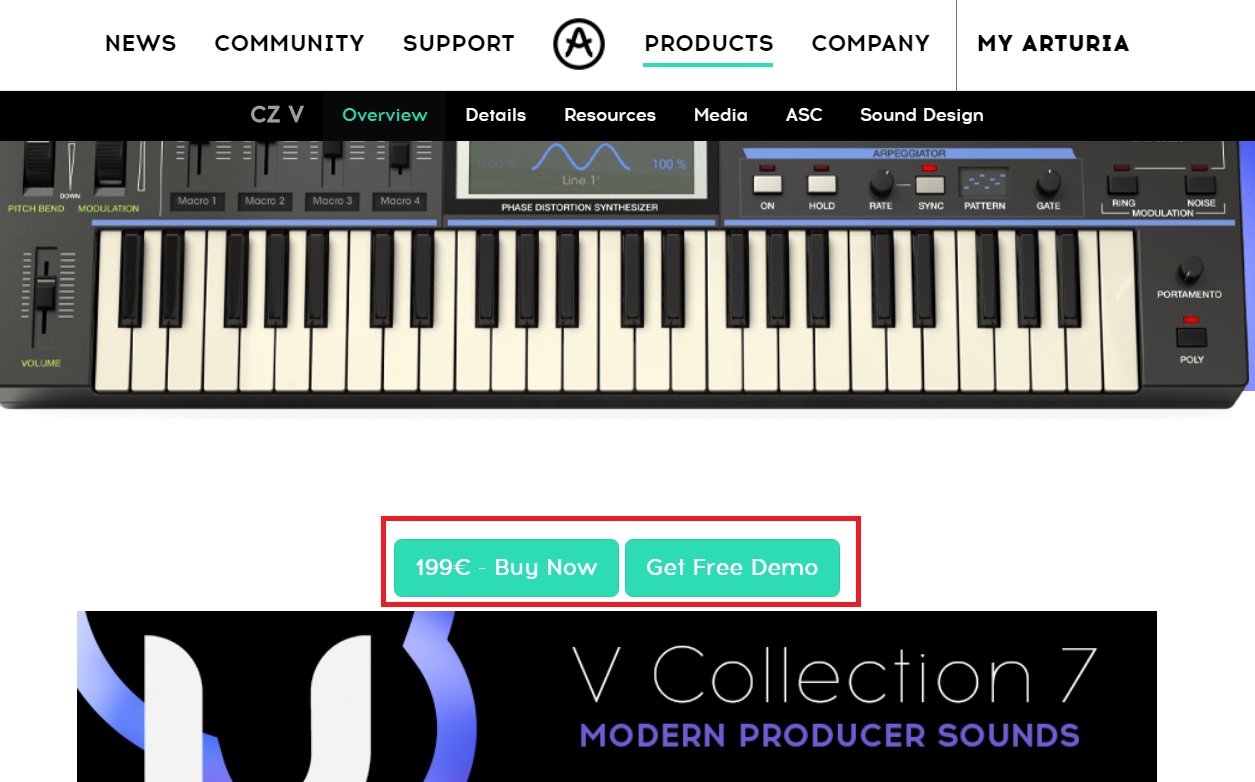Open the PRODUCTS menu
The width and height of the screenshot is (1255, 782).
[x=708, y=44]
